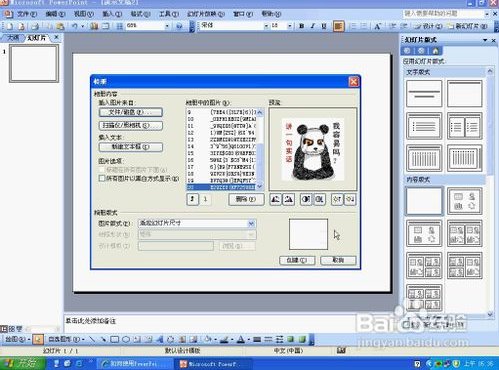Click task pane Home icon

pos(435,51)
